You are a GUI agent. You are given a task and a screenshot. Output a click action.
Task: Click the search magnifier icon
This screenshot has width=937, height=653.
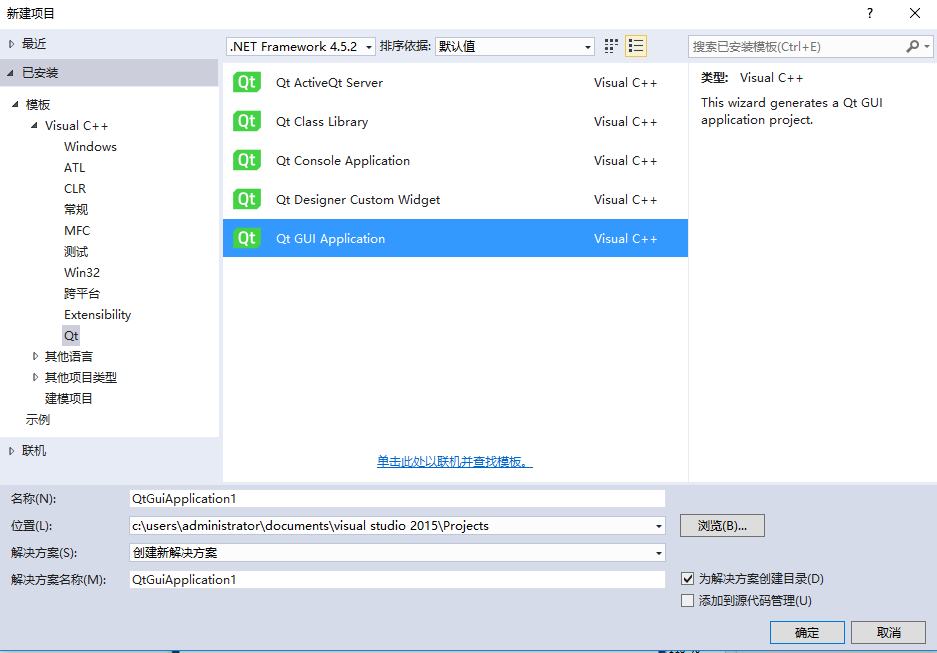pyautogui.click(x=915, y=46)
